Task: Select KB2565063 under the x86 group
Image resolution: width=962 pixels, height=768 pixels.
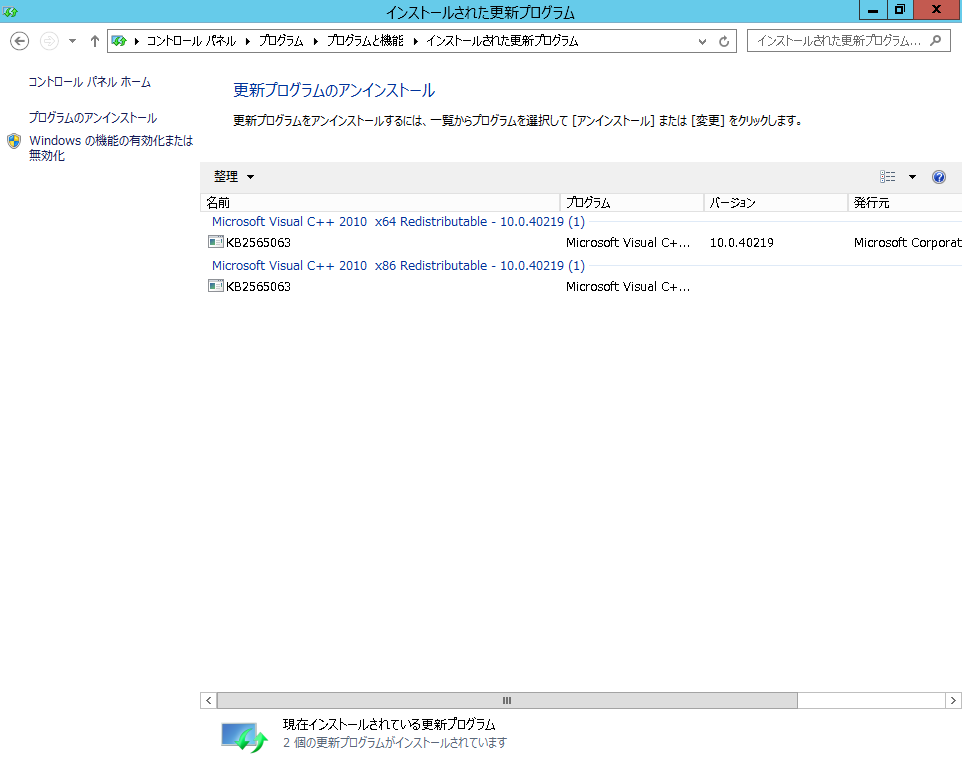Action: [258, 286]
